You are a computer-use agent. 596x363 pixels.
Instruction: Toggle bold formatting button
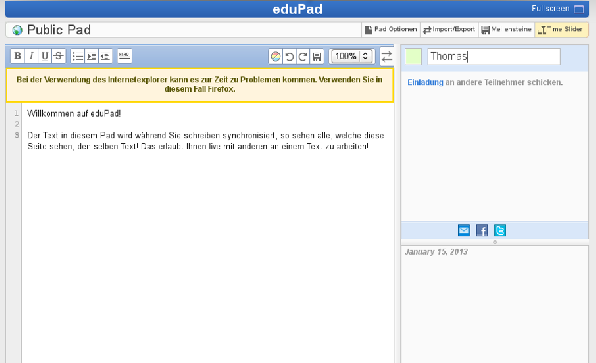tap(17, 56)
